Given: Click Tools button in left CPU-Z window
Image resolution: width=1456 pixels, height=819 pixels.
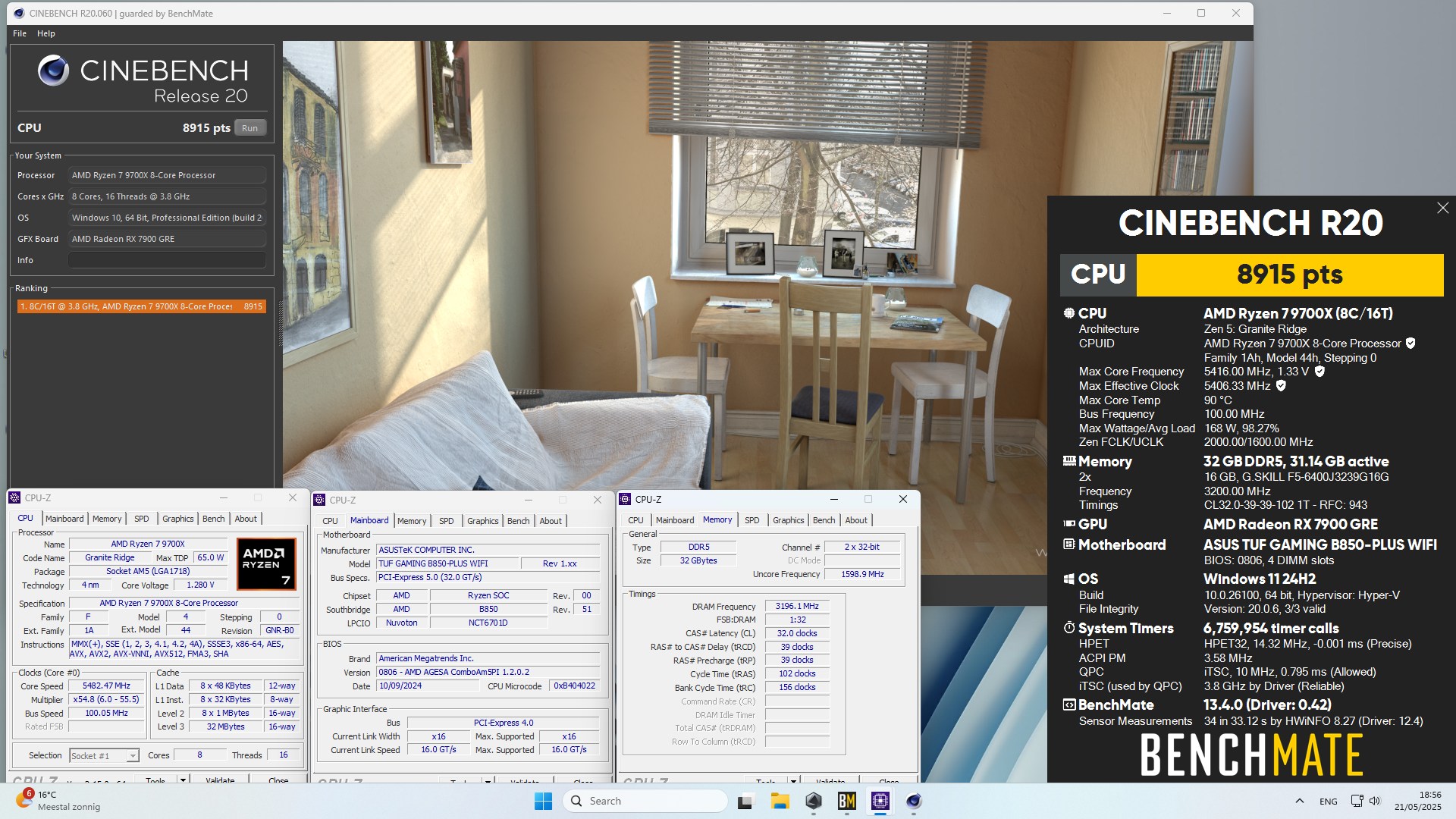Looking at the screenshot, I should click(155, 780).
